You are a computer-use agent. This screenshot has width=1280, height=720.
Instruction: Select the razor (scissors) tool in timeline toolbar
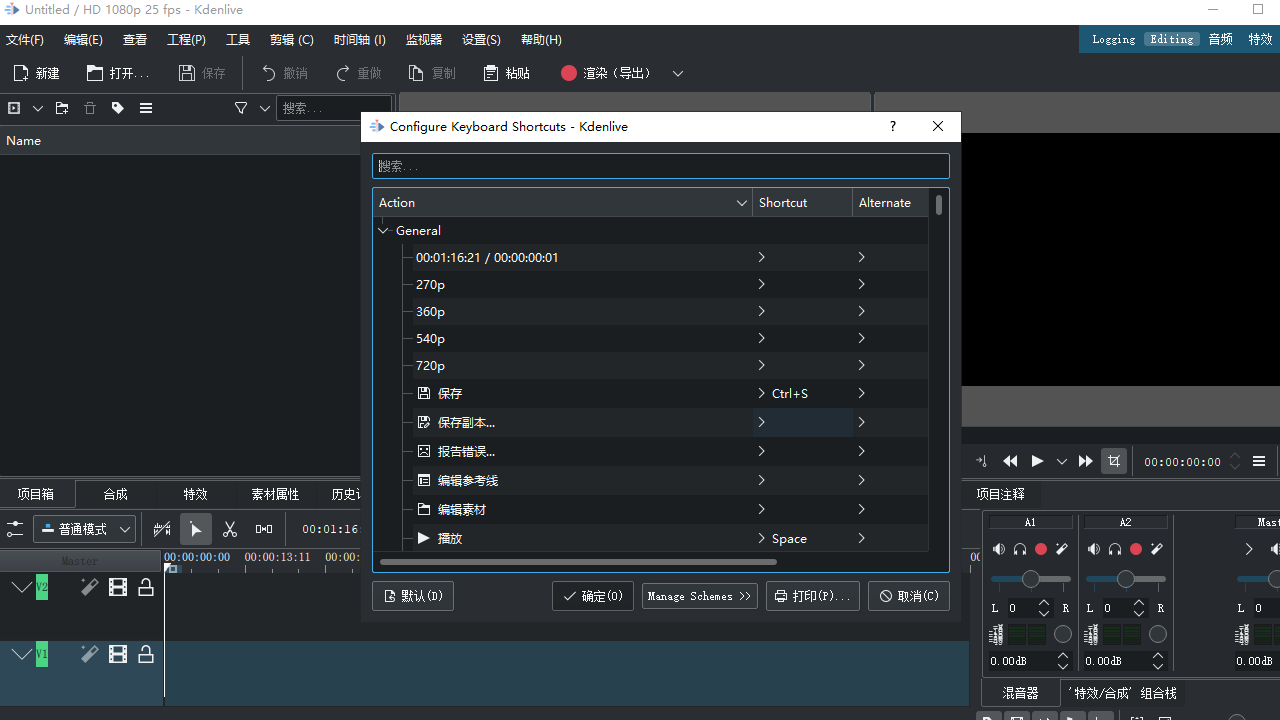230,529
